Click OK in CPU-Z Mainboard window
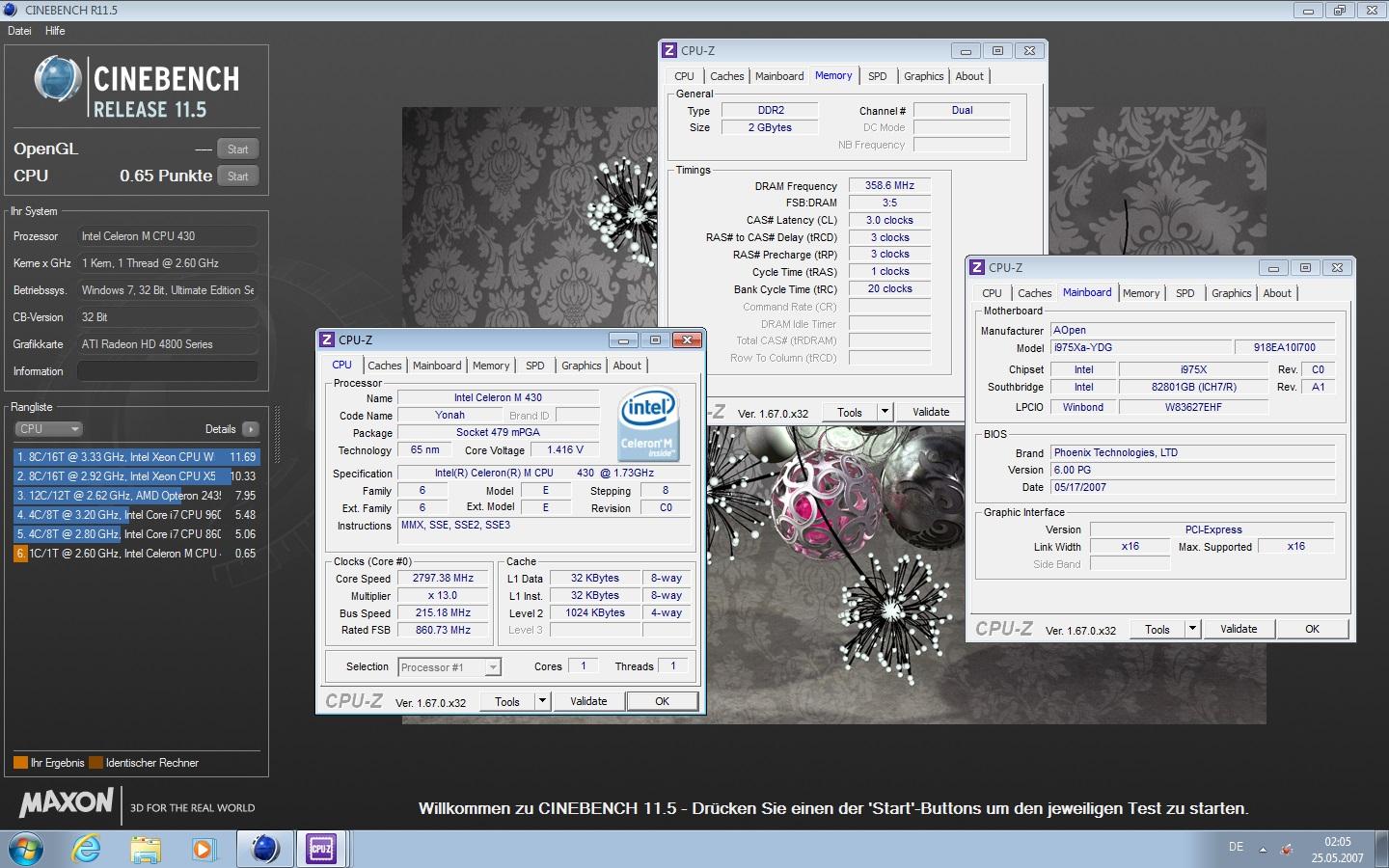1389x868 pixels. coord(1312,629)
